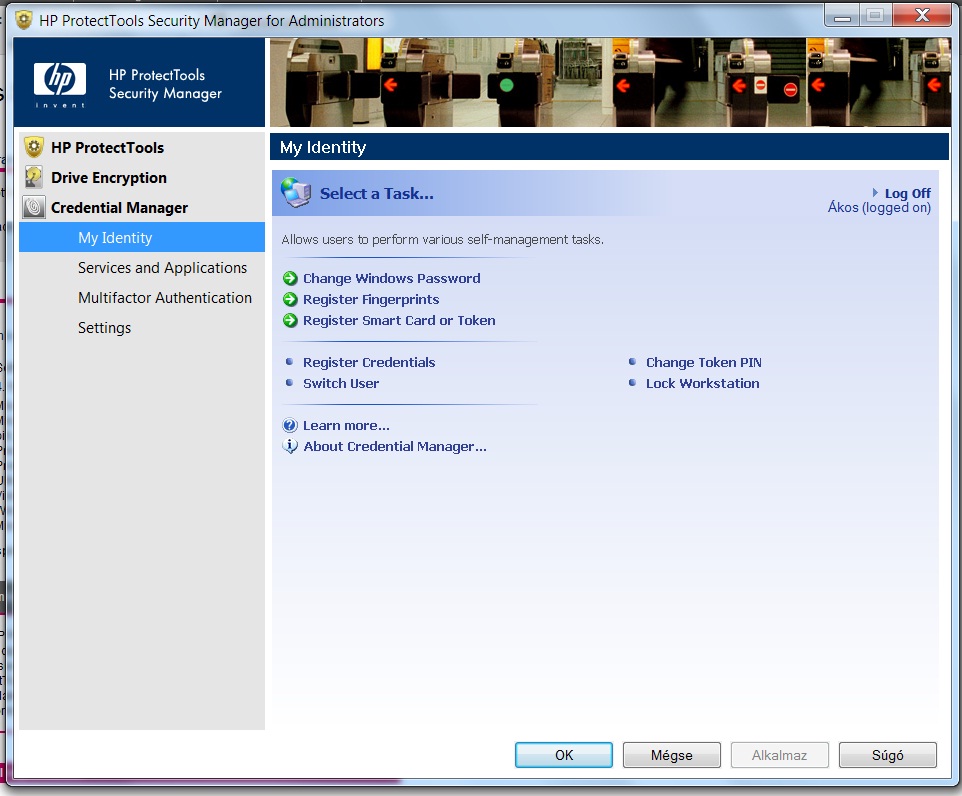This screenshot has height=796, width=962.
Task: Click the small arrow next to Log Off
Action: (x=875, y=193)
